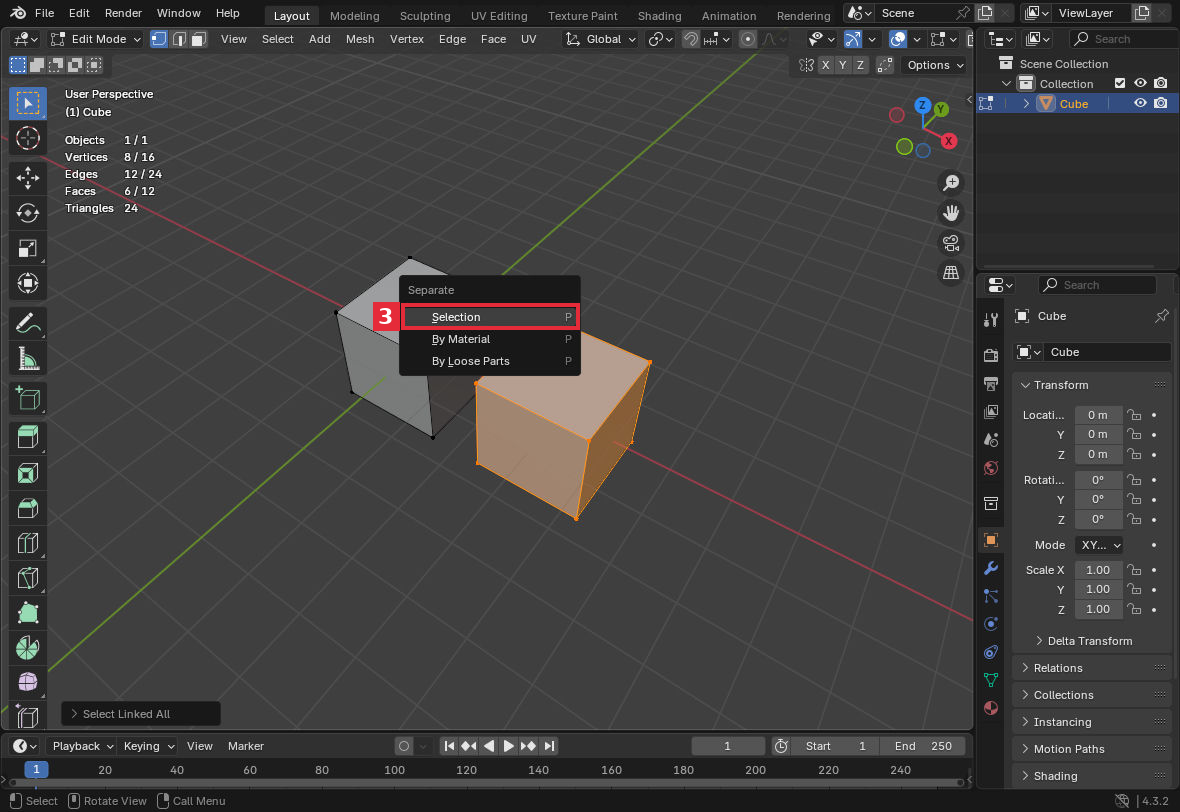This screenshot has height=812, width=1180.
Task: Click the Modifiers wrench properties tab
Action: click(990, 568)
